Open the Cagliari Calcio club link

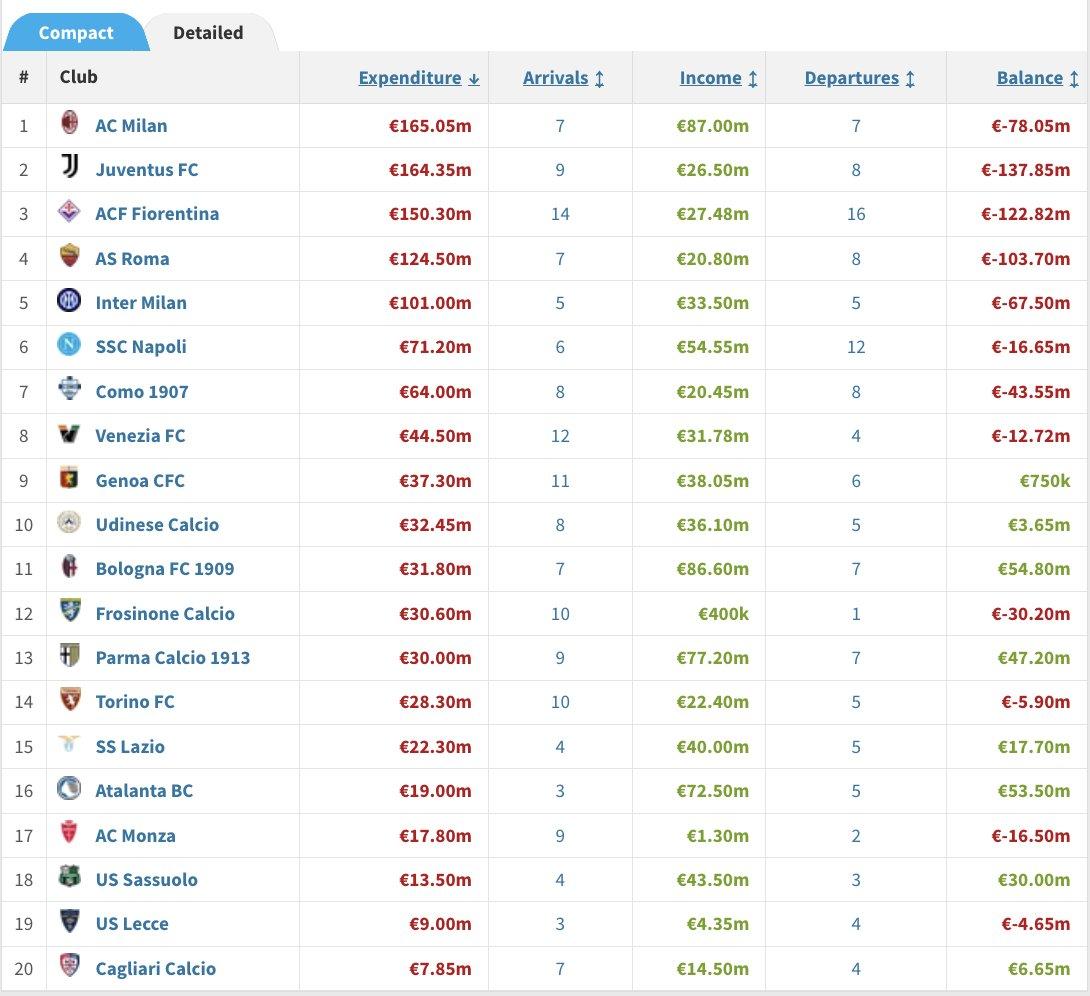156,968
